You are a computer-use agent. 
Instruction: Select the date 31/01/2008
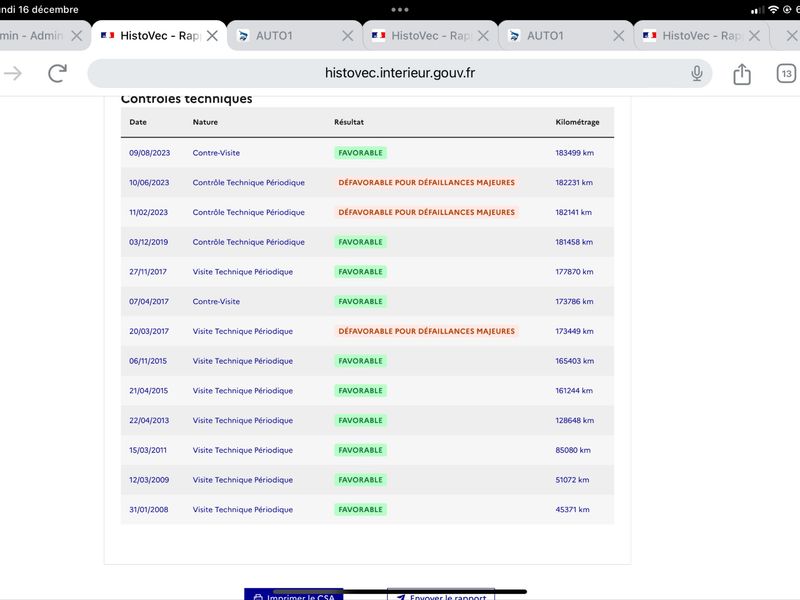[148, 509]
